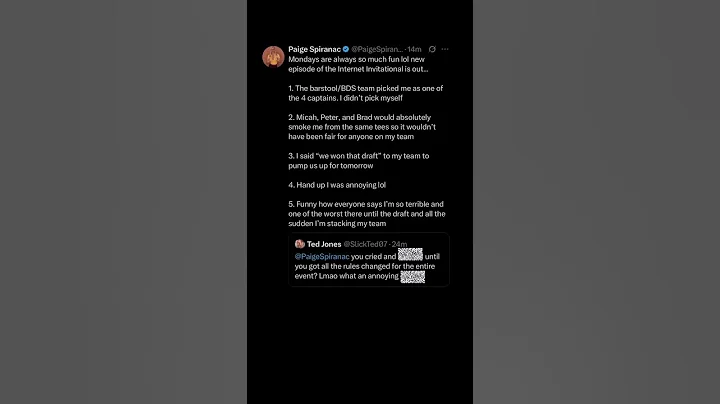This screenshot has height=404, width=720.
Task: Open the @SlickTed07 handle
Action: pyautogui.click(x=365, y=244)
